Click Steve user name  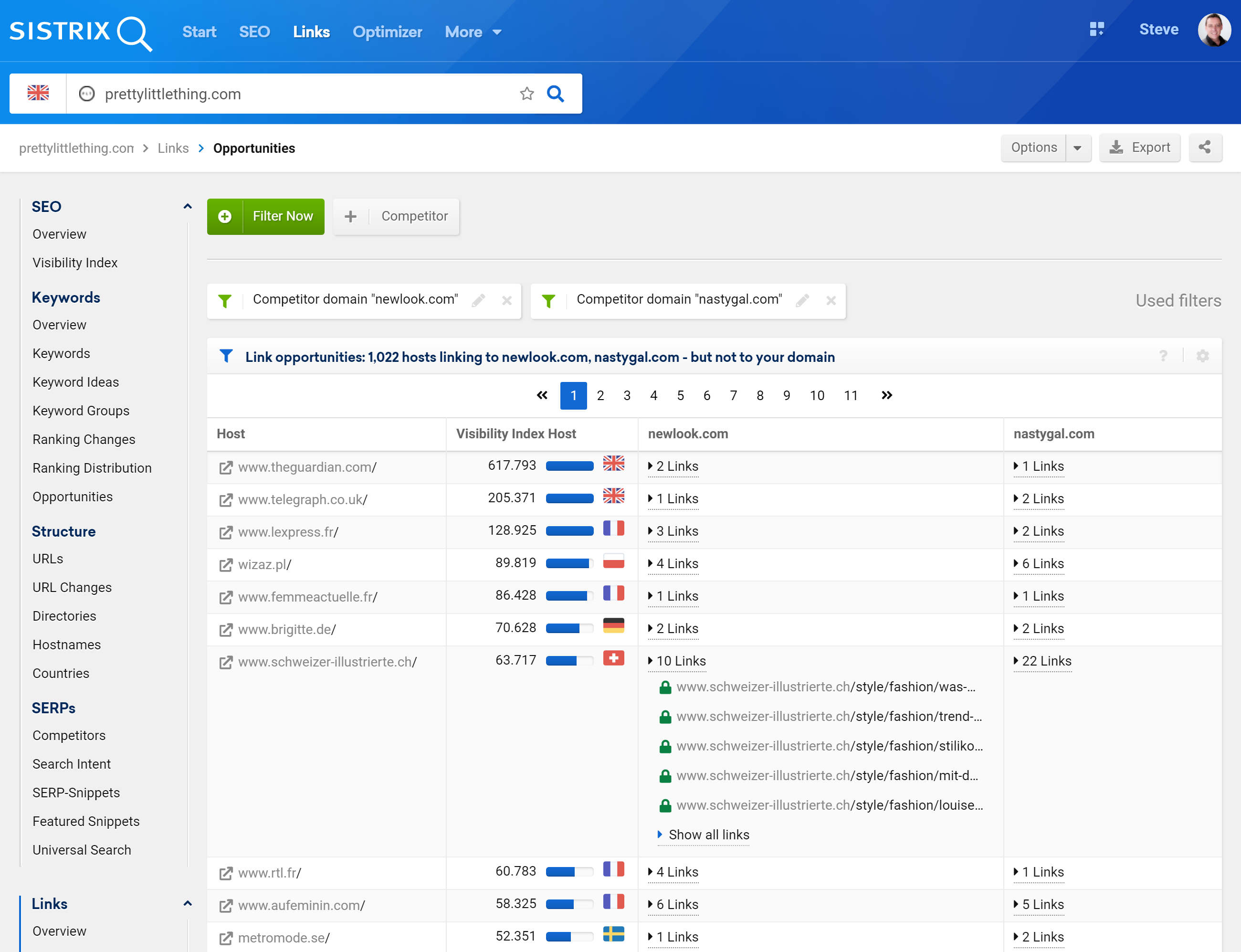(x=1159, y=30)
